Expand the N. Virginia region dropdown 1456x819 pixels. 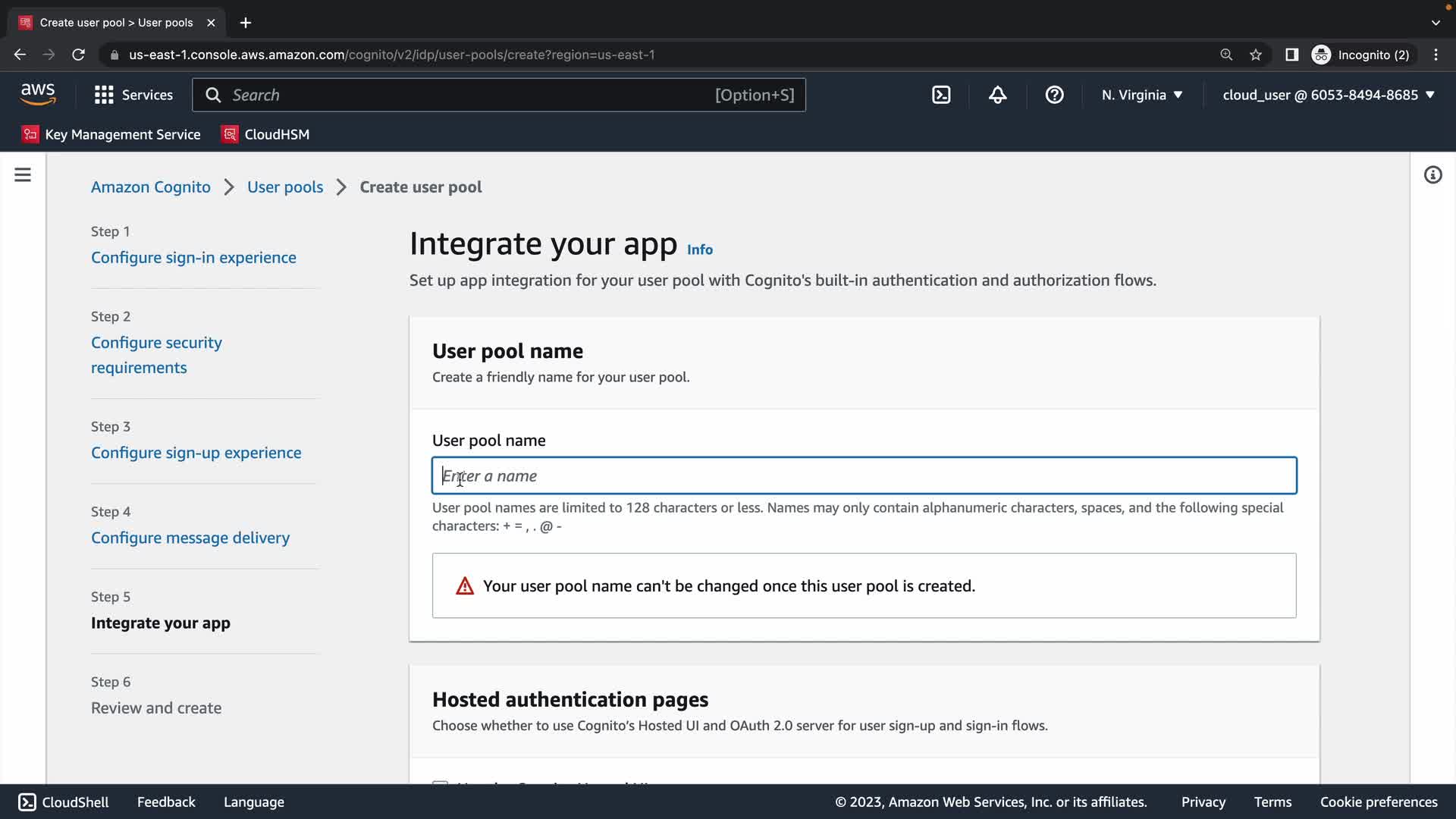pos(1142,95)
